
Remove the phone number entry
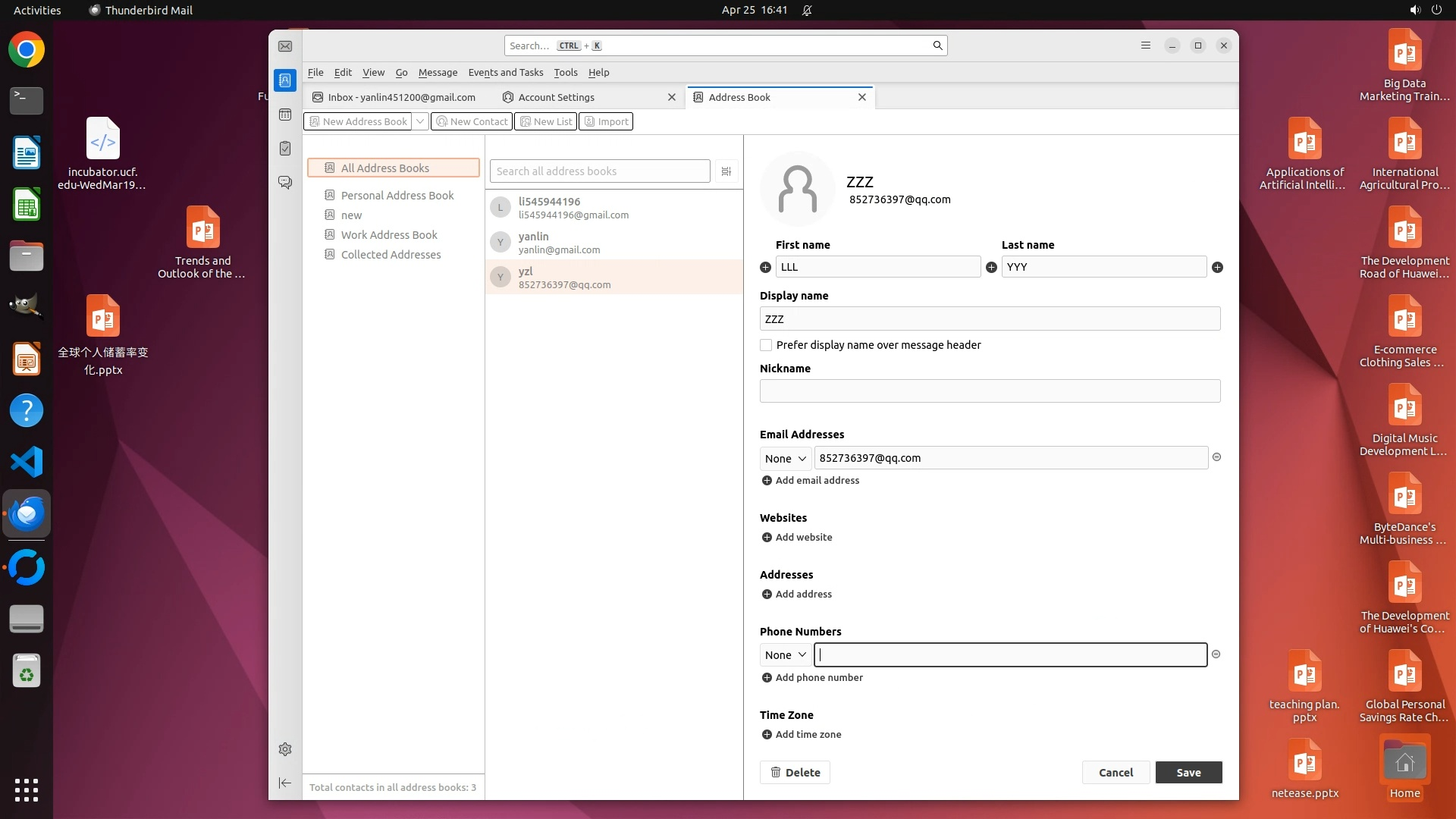[x=1216, y=654]
